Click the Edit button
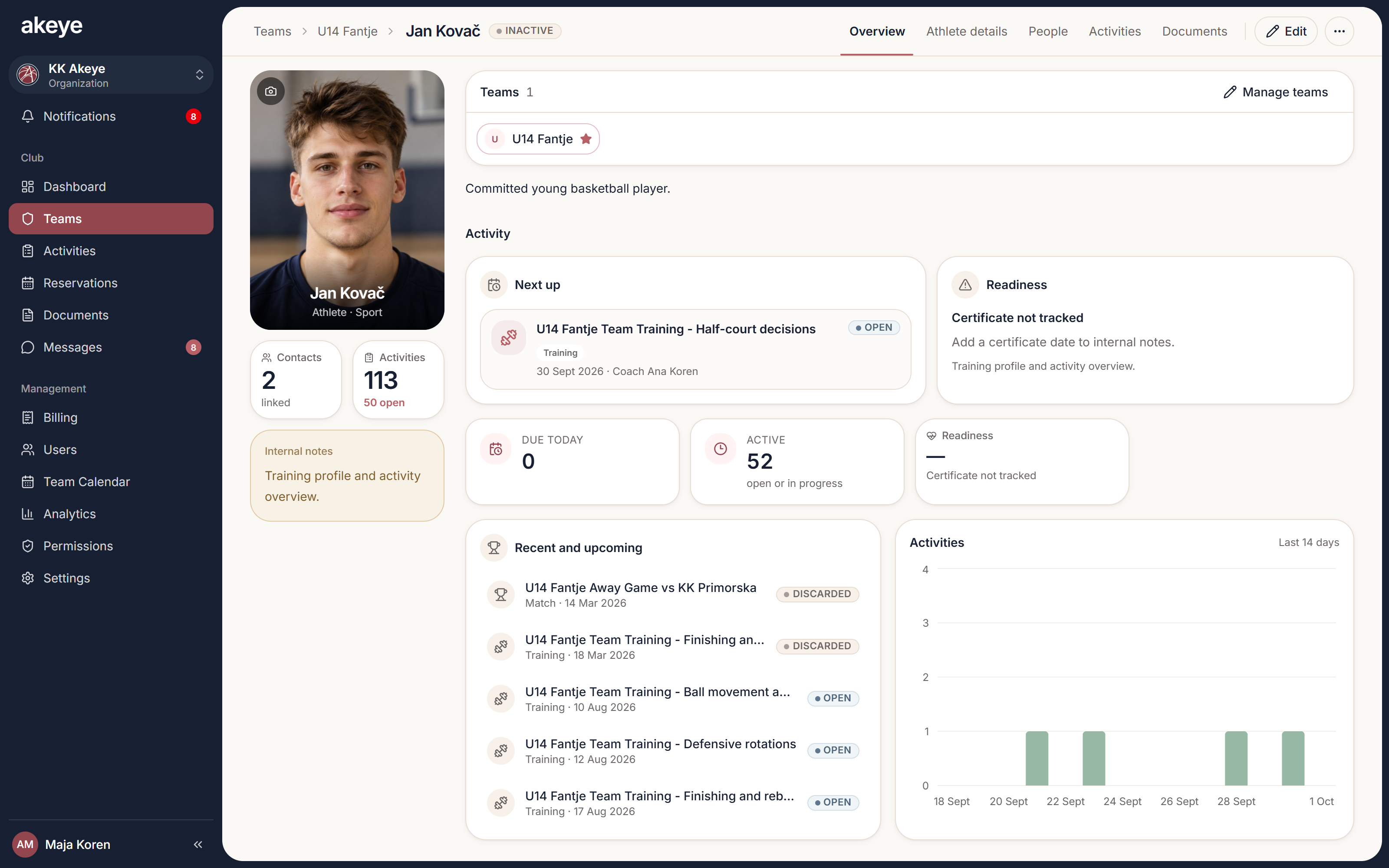1389x868 pixels. pos(1286,32)
